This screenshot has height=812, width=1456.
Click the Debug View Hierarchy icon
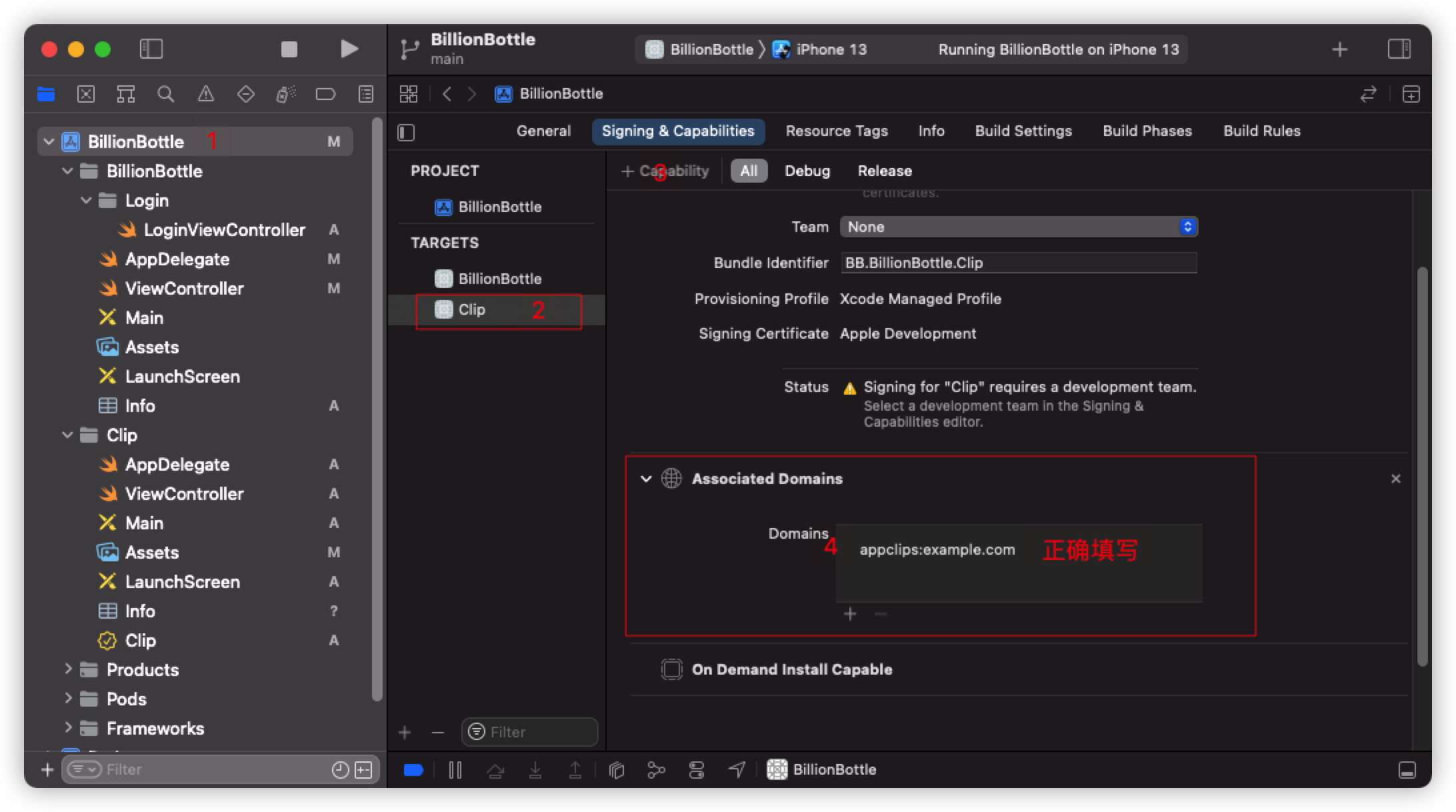pos(617,770)
